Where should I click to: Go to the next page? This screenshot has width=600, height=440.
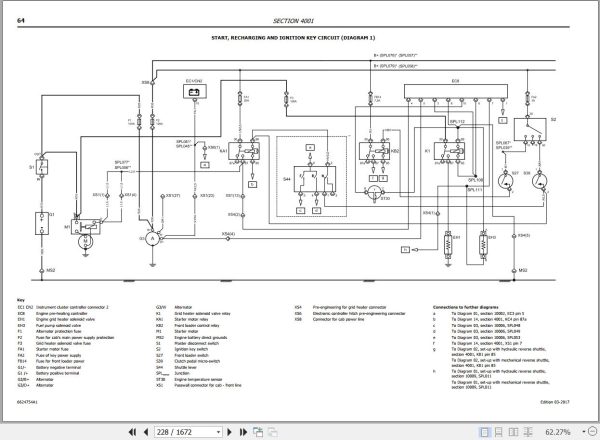pyautogui.click(x=230, y=432)
